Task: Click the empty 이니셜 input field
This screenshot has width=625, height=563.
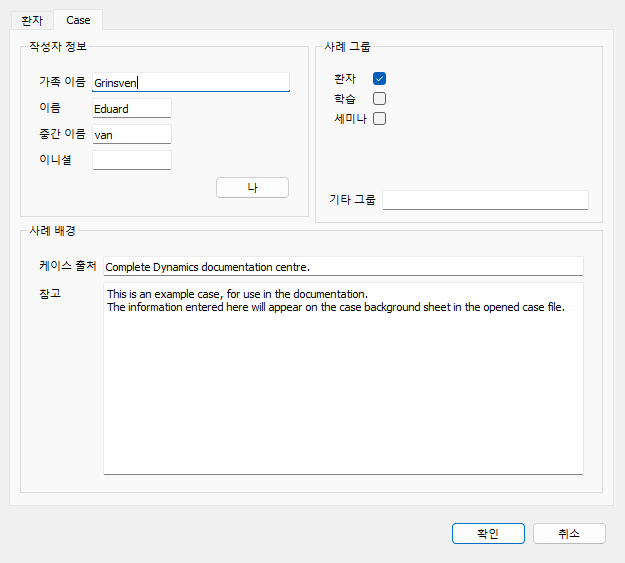Action: 132,160
